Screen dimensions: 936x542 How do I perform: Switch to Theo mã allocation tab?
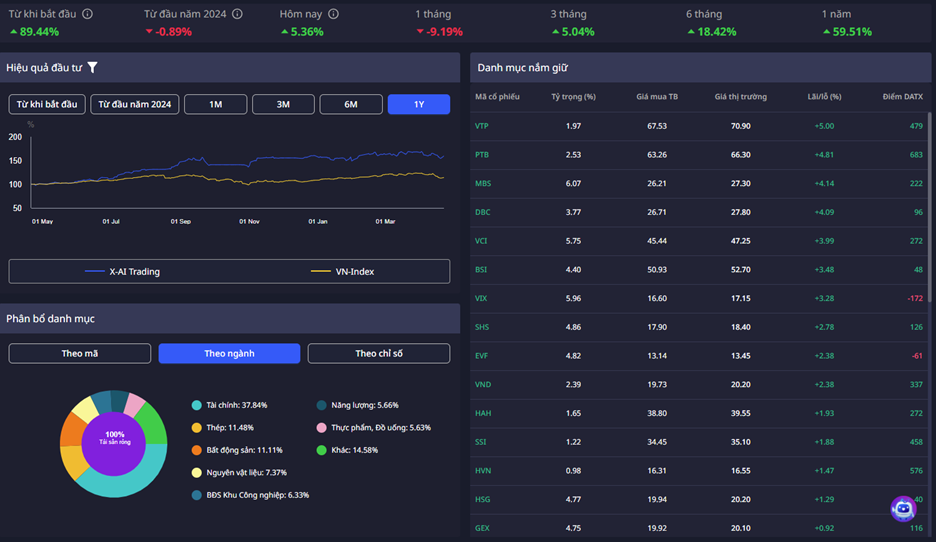coord(80,353)
